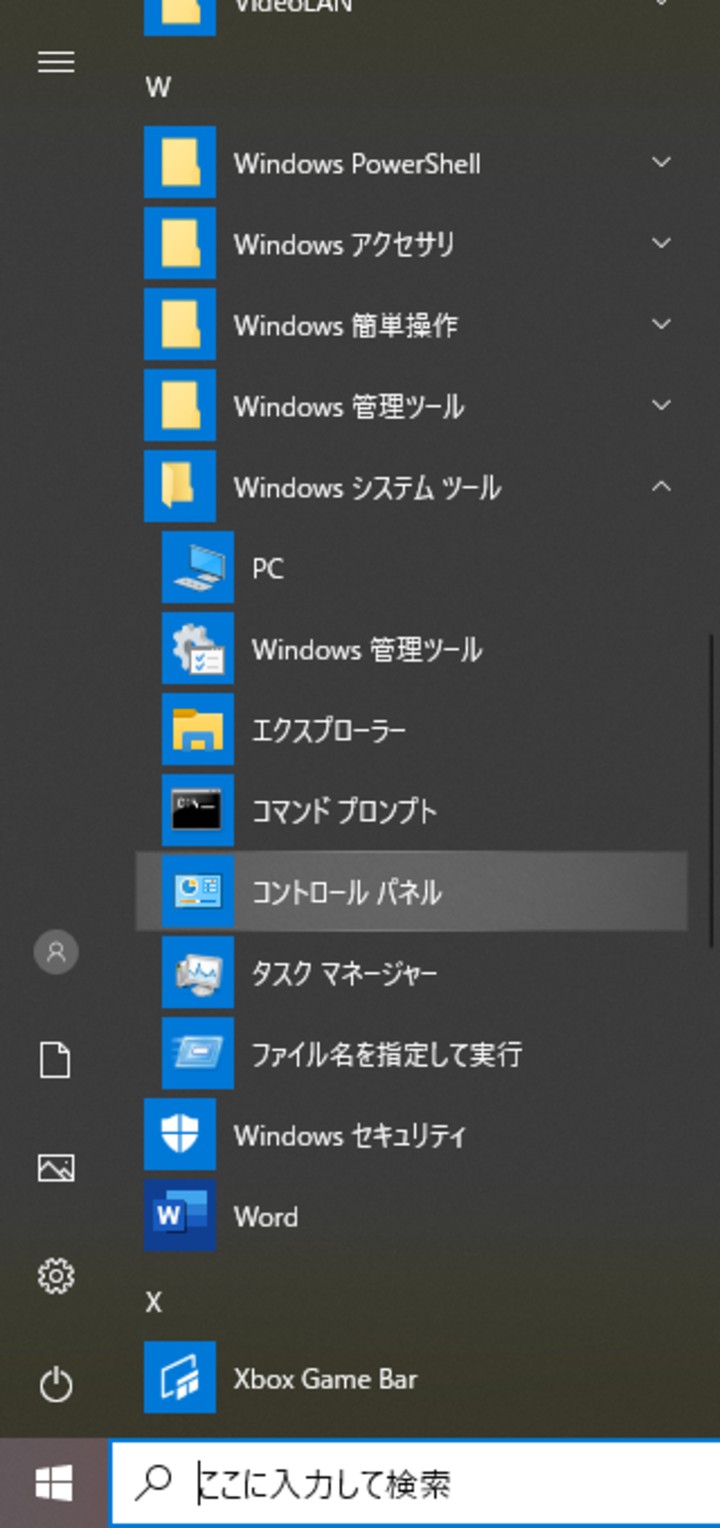The width and height of the screenshot is (720, 1528).
Task: Launch Xbox Game Bar text label
Action: click(x=325, y=1378)
